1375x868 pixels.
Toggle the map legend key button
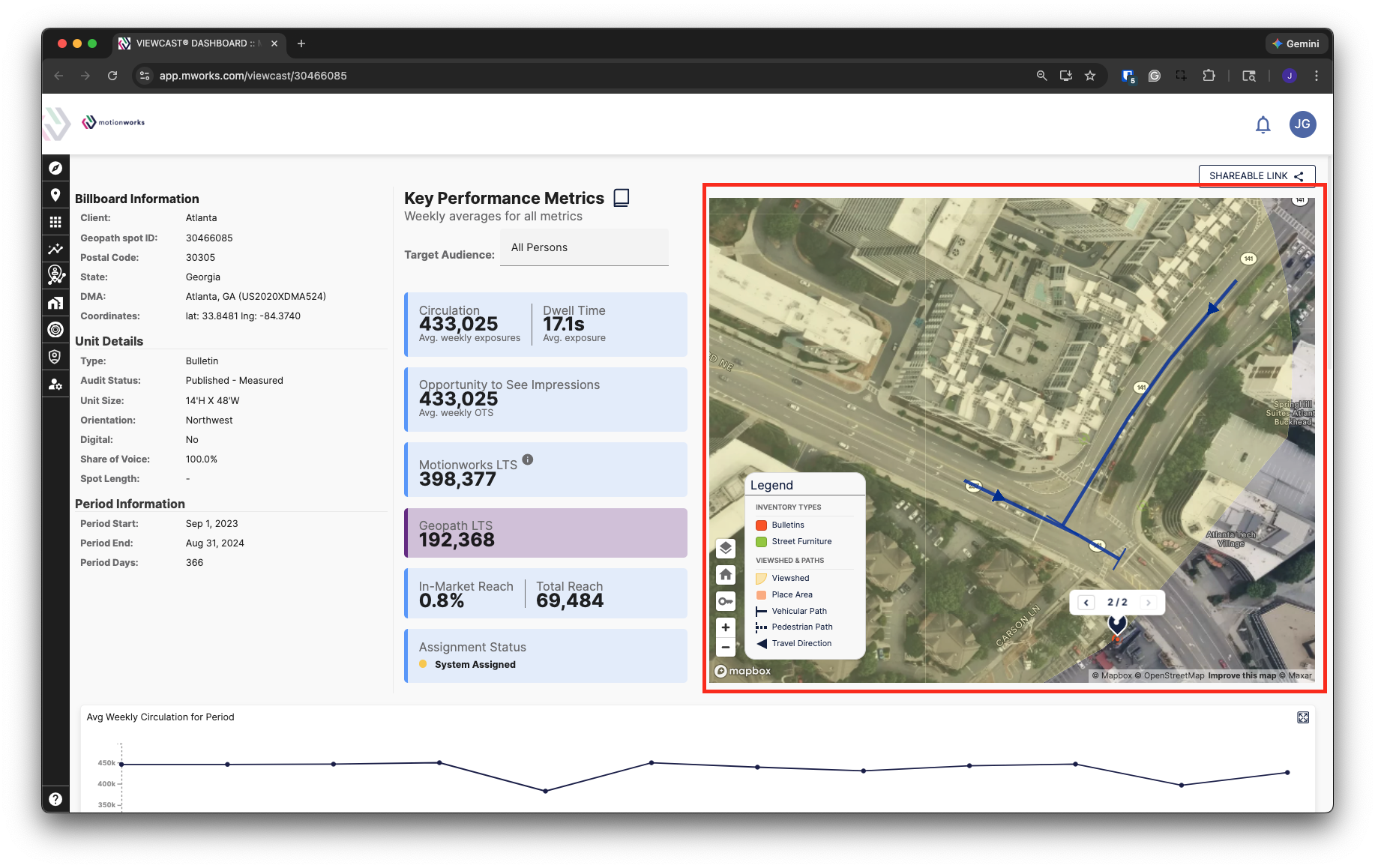point(726,601)
